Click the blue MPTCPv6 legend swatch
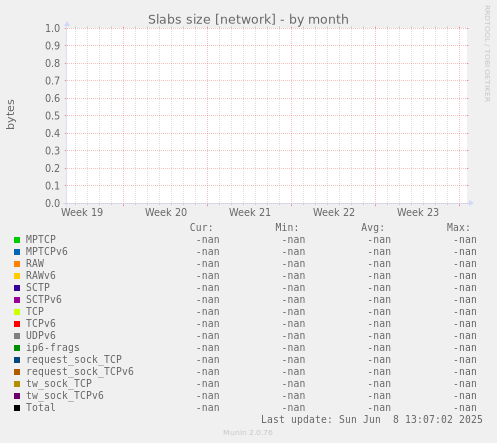Image resolution: width=497 pixels, height=443 pixels. point(17,252)
